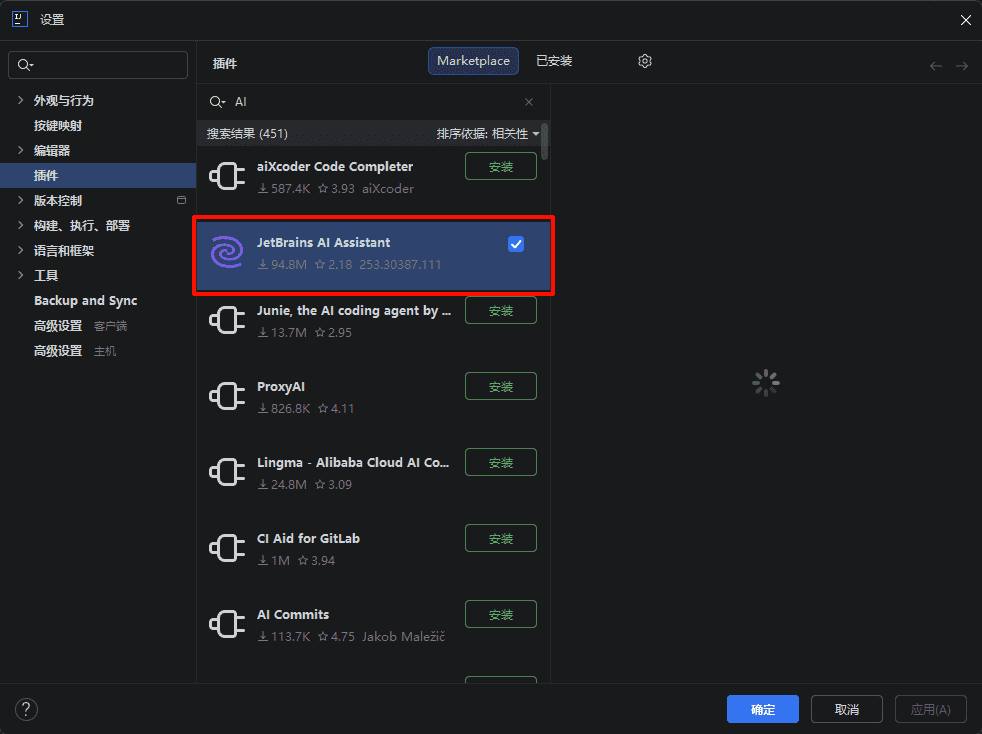Click the AI Commits plugin icon
Viewport: 982px width, 734px height.
[x=227, y=625]
